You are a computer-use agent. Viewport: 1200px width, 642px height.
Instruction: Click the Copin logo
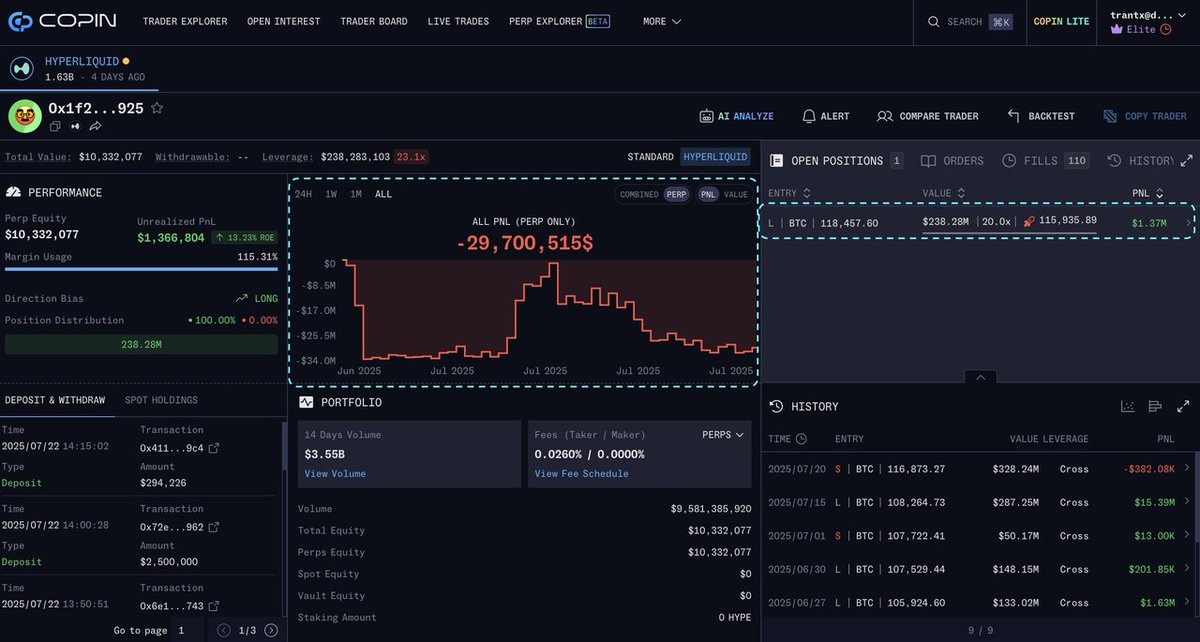pyautogui.click(x=63, y=21)
